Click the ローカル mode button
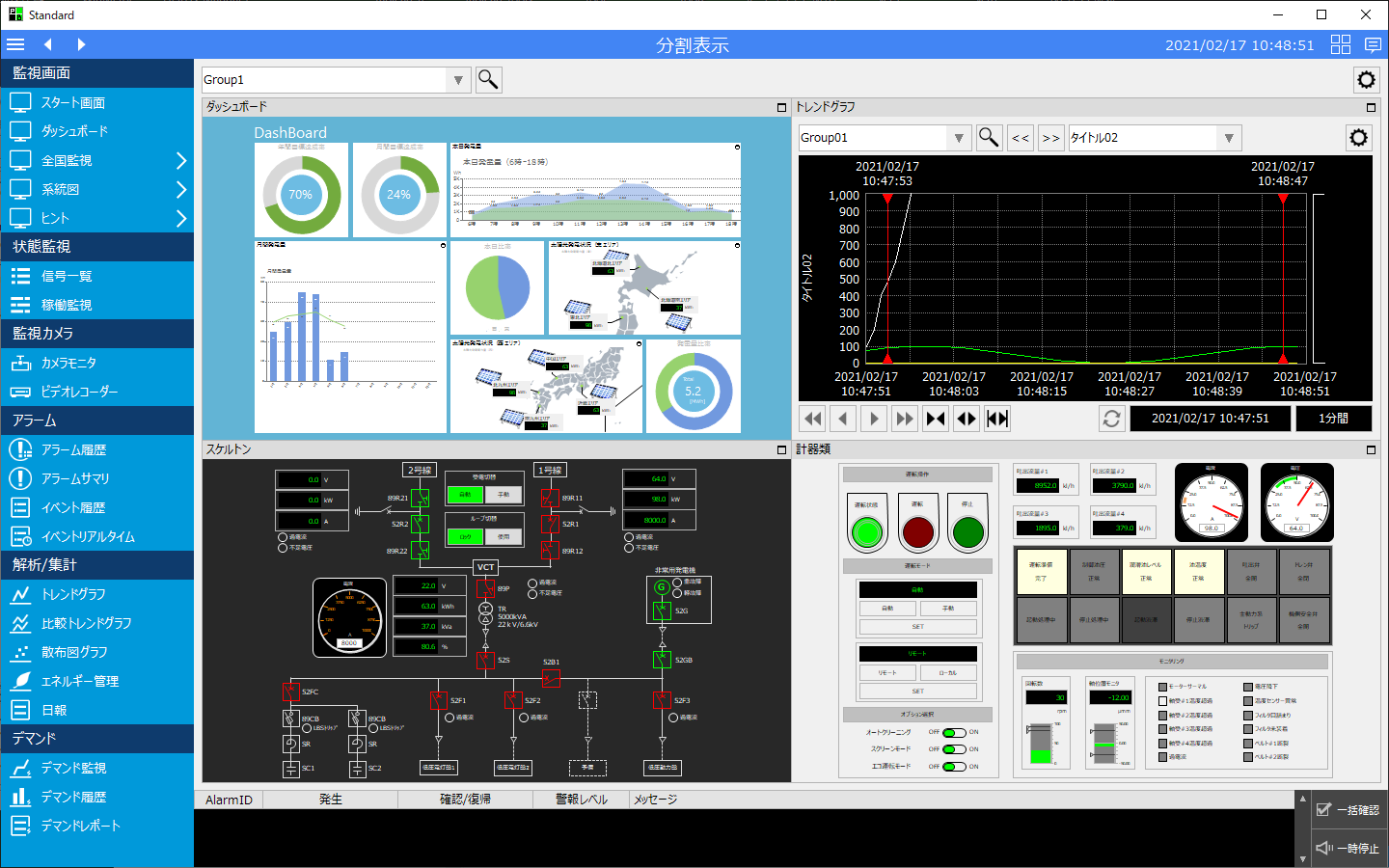1389x868 pixels. (948, 672)
